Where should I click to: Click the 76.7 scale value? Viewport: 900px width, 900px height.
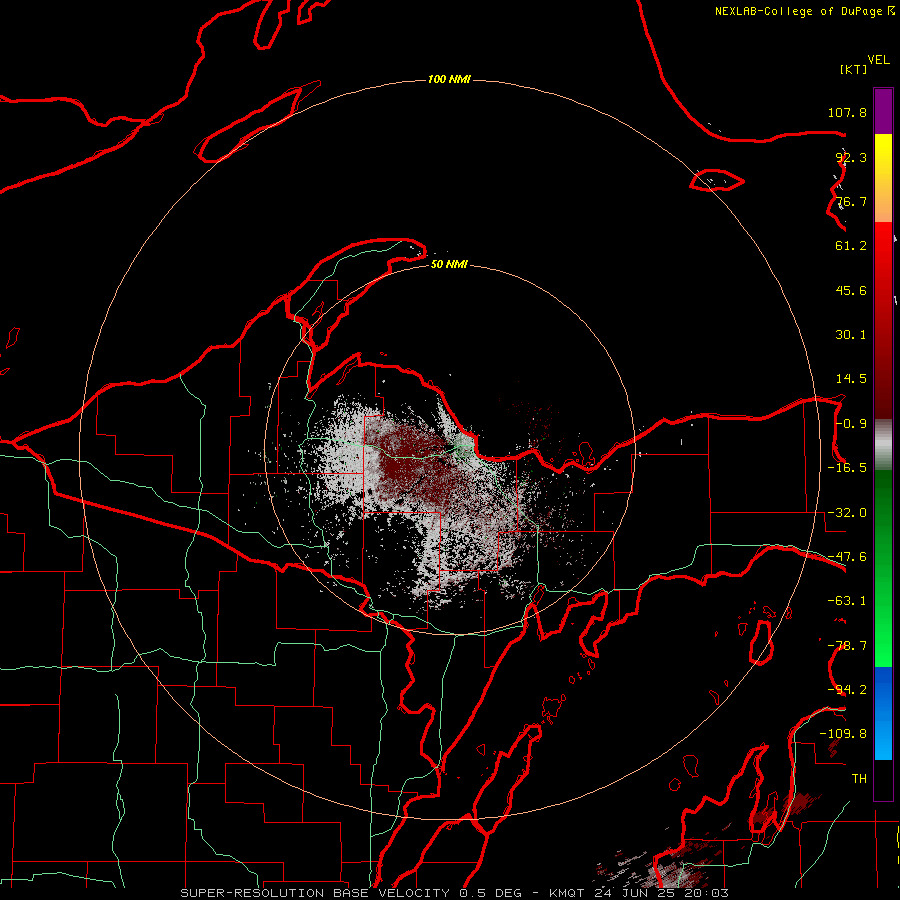(851, 201)
